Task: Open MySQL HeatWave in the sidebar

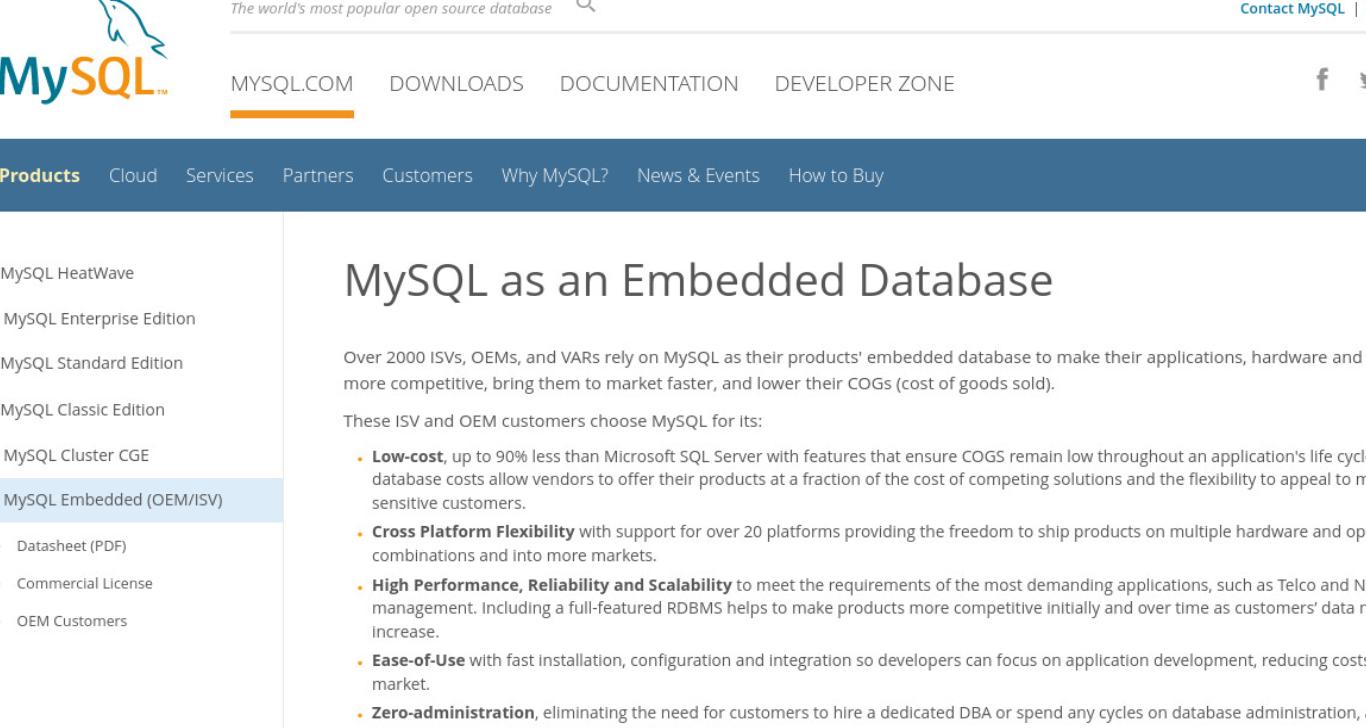Action: pos(67,273)
